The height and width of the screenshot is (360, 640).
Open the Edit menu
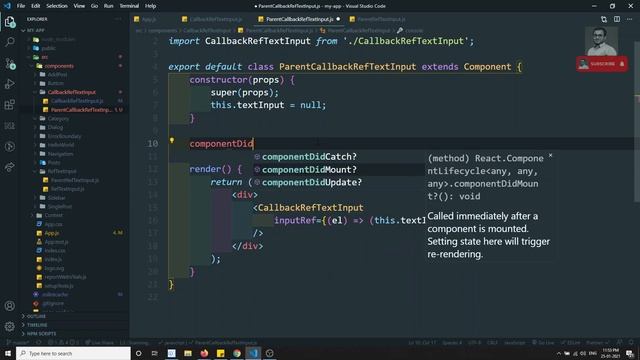tap(36, 6)
